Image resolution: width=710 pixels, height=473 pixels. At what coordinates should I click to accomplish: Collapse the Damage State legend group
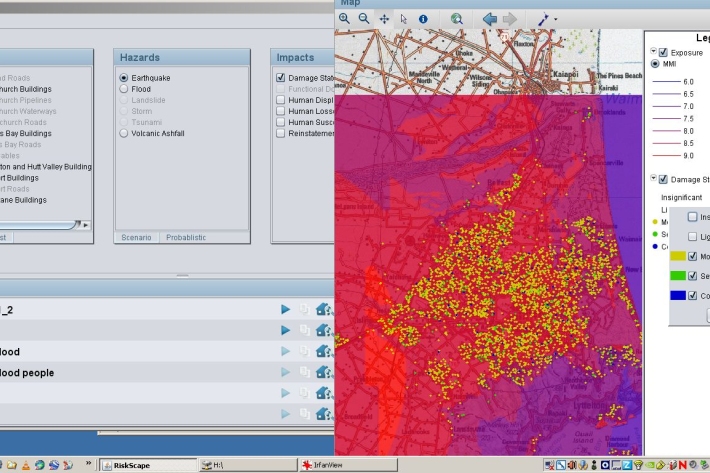tap(653, 179)
